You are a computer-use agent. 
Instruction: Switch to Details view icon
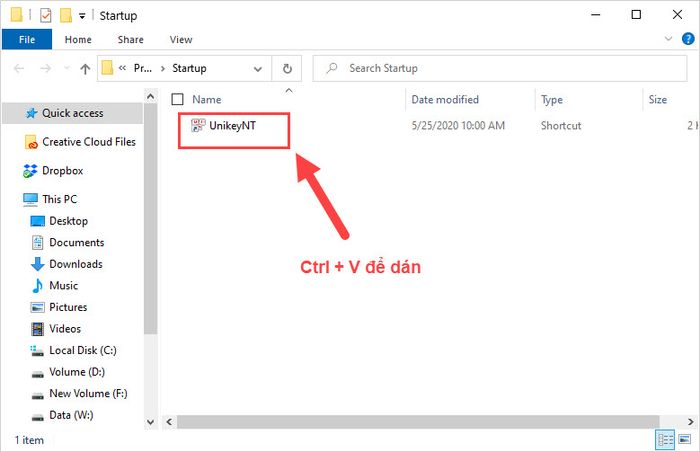pyautogui.click(x=664, y=439)
